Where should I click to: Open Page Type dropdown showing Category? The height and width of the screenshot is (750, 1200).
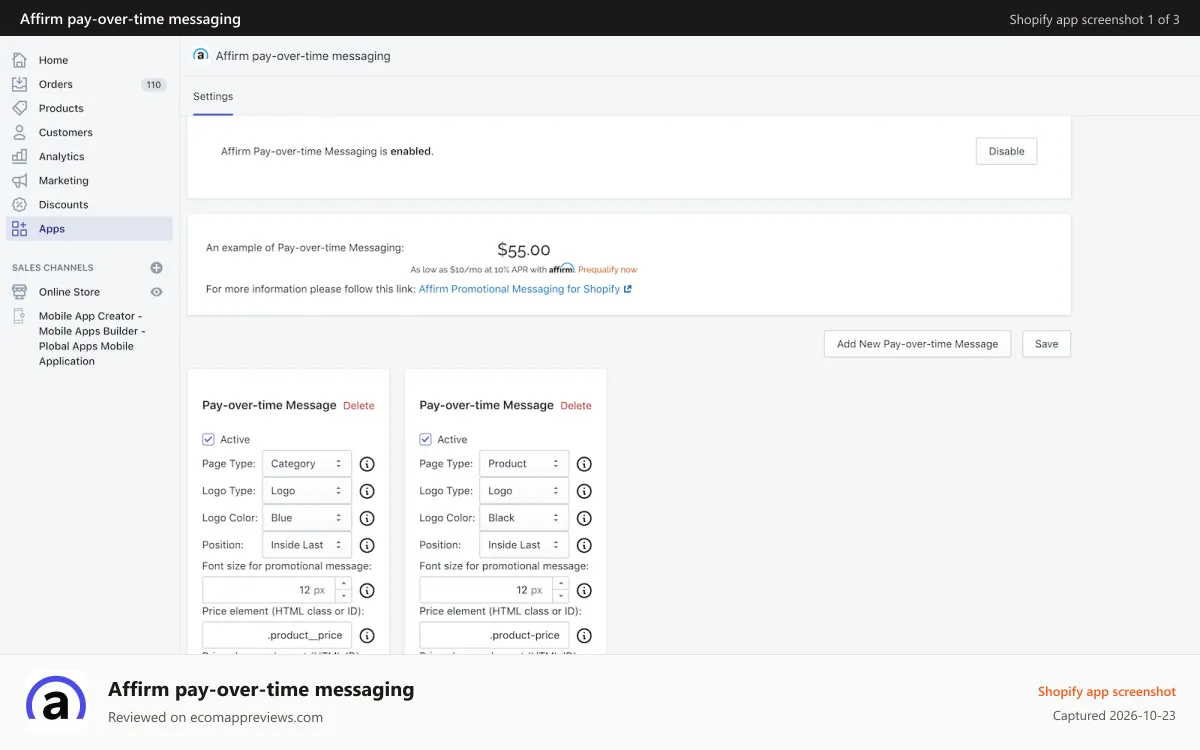click(307, 464)
